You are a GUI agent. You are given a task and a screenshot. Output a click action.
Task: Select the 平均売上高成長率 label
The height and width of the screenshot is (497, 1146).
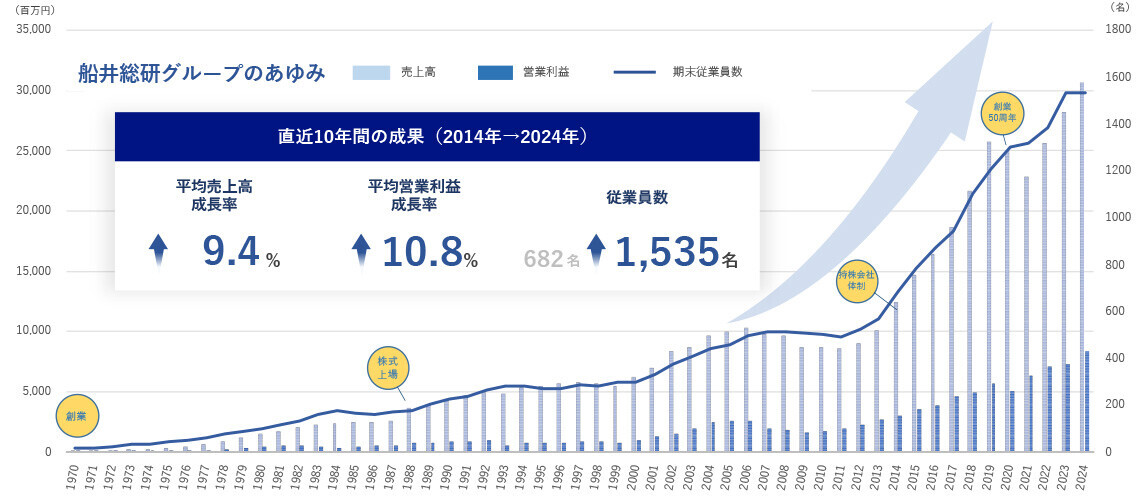click(214, 195)
